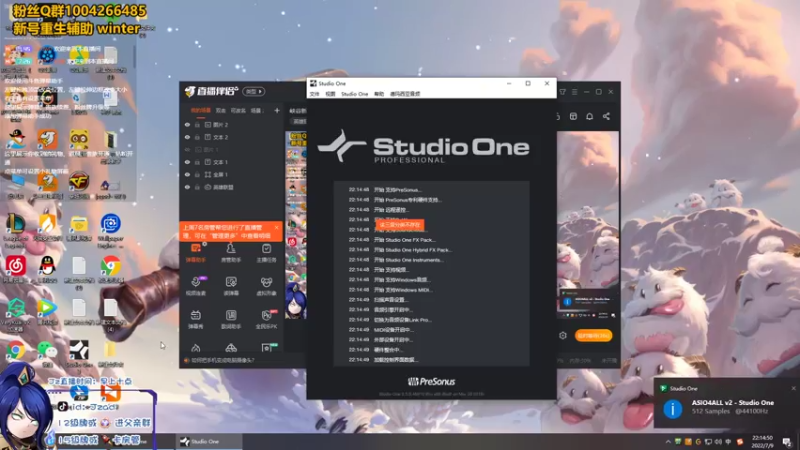Open NetEase Cloud Music desktop shortcut
The width and height of the screenshot is (800, 450).
point(15,269)
